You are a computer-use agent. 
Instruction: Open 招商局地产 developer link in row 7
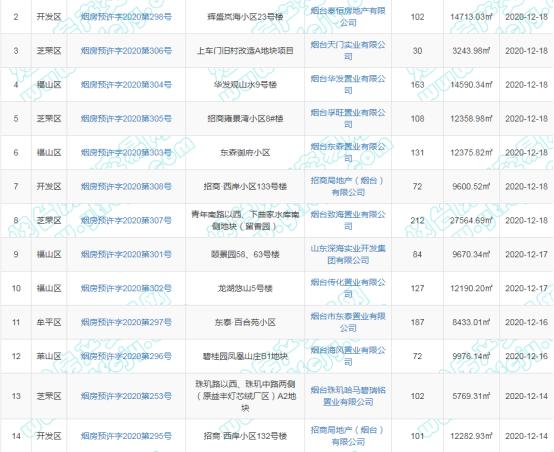(x=348, y=187)
